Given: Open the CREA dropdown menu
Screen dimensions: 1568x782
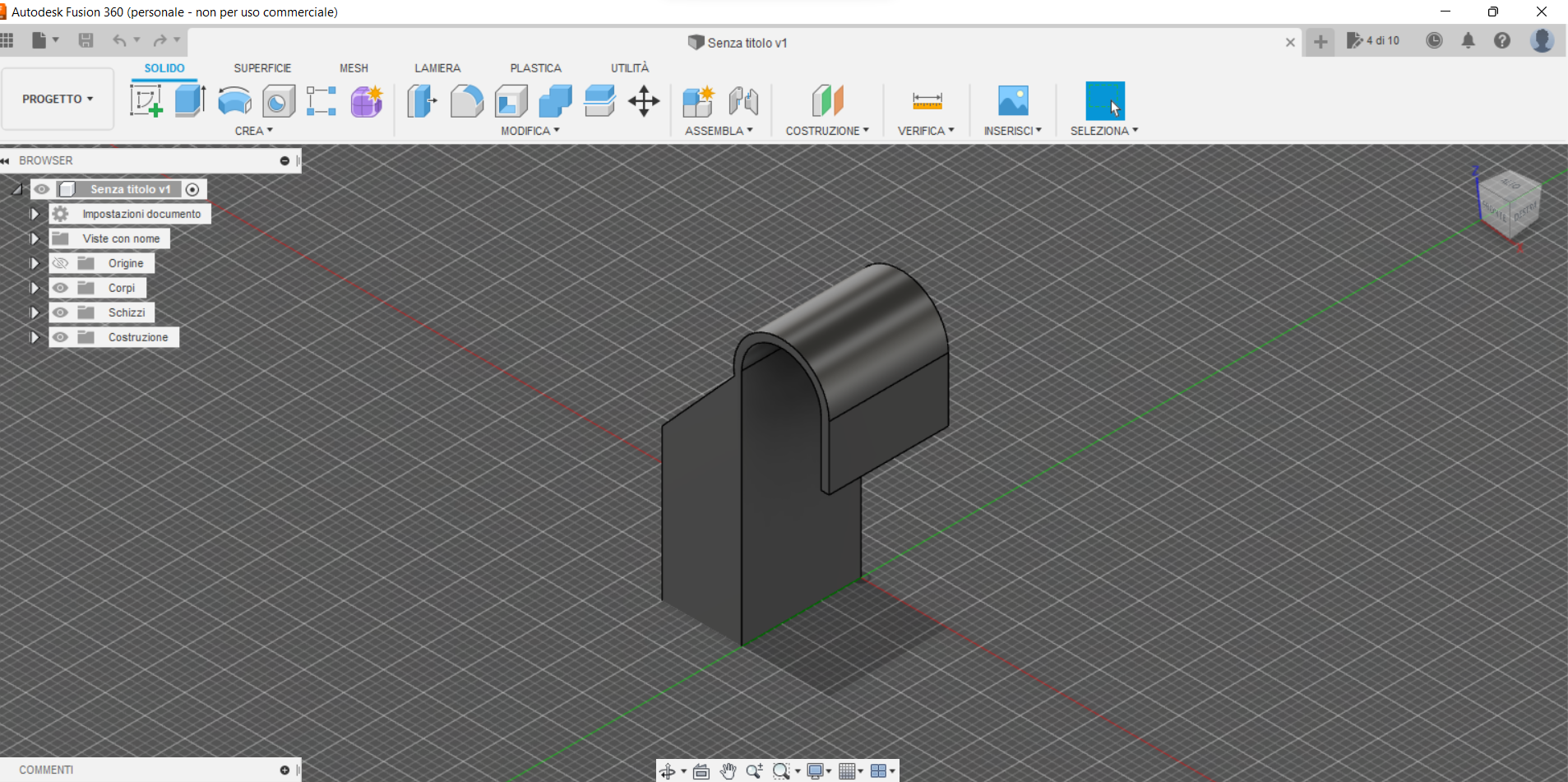Looking at the screenshot, I should pos(253,131).
